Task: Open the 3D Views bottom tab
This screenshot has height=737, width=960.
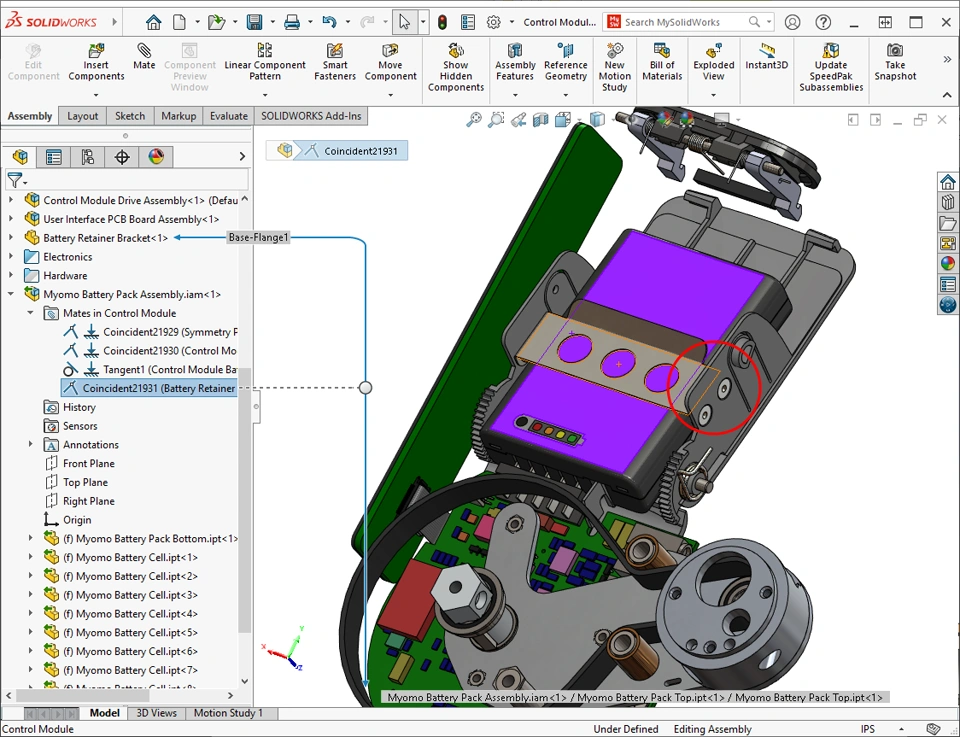Action: point(156,713)
